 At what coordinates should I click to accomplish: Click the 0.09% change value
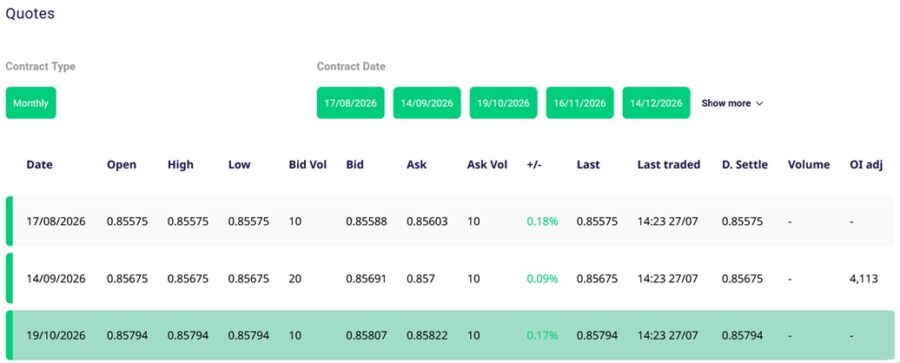[542, 279]
